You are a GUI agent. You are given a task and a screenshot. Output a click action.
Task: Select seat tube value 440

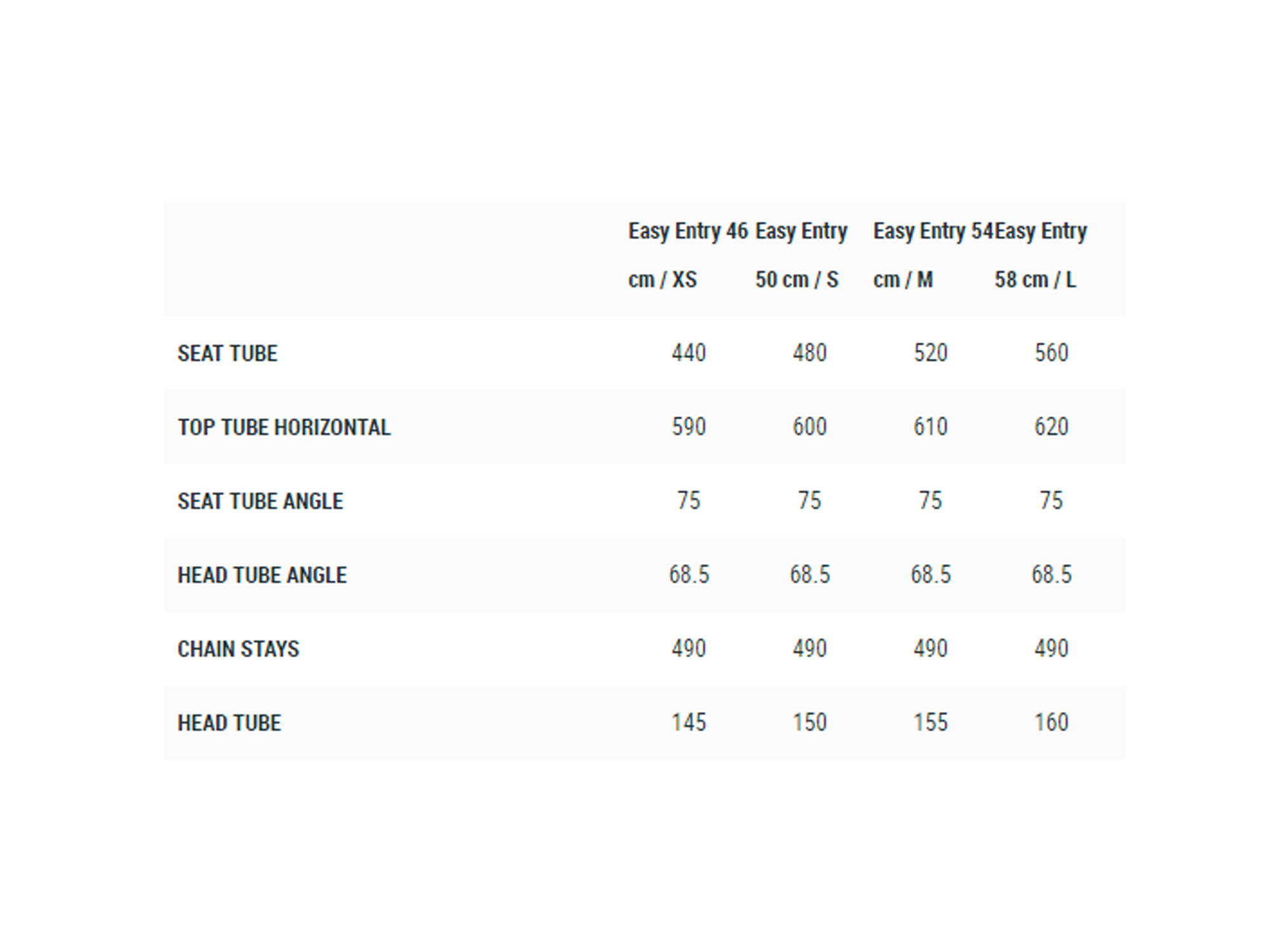coord(689,353)
